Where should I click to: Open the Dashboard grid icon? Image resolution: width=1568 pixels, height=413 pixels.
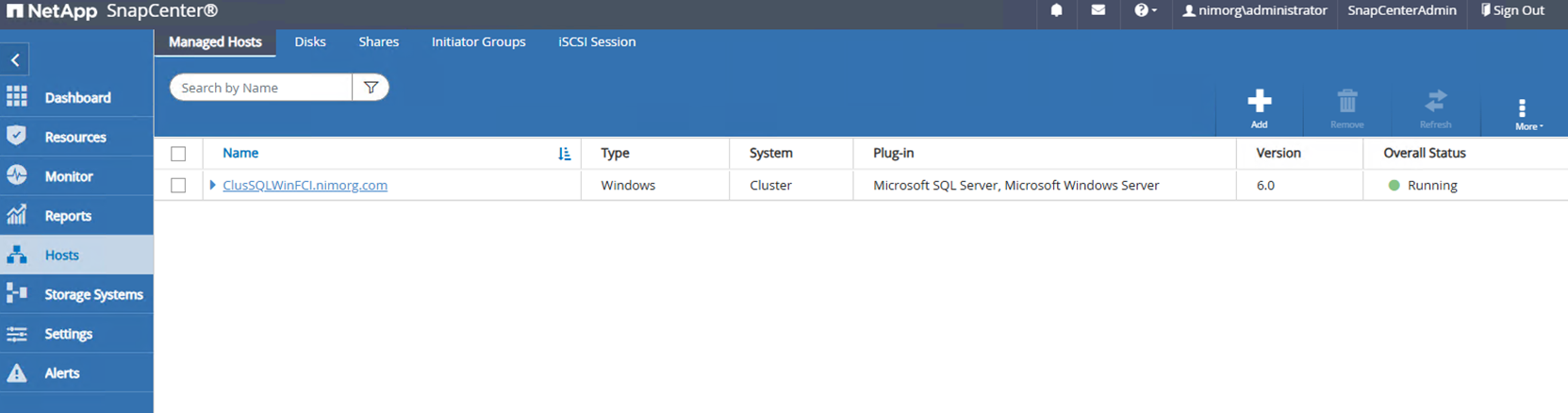point(17,96)
